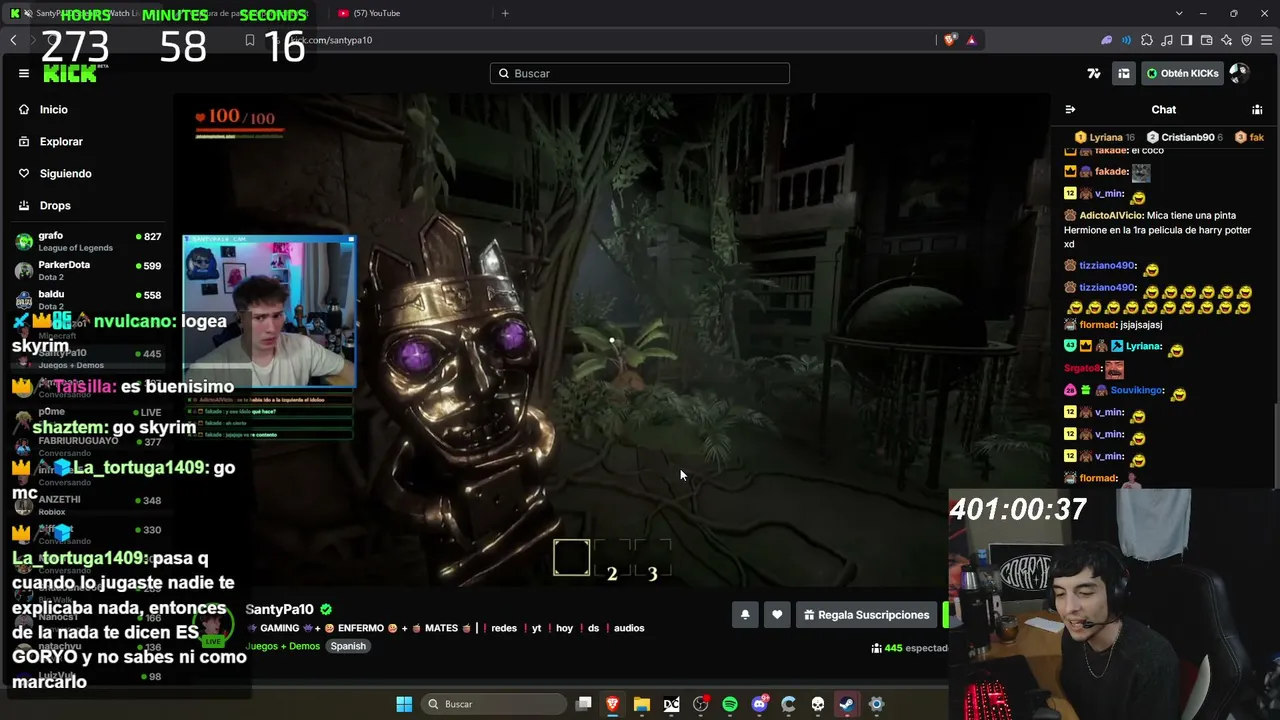Screen dimensions: 1280x720
Task: Go to Inicio in the sidebar
Action: 54,110
